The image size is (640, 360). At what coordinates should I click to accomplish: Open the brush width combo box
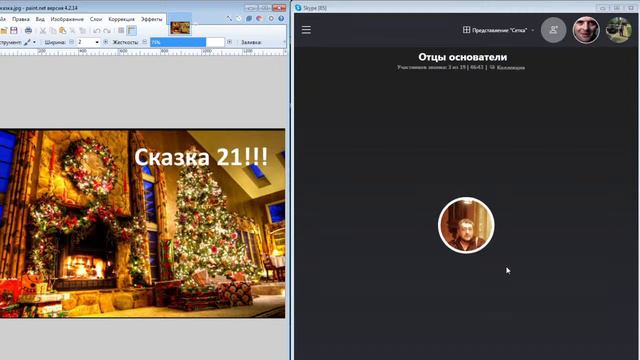pyautogui.click(x=89, y=42)
